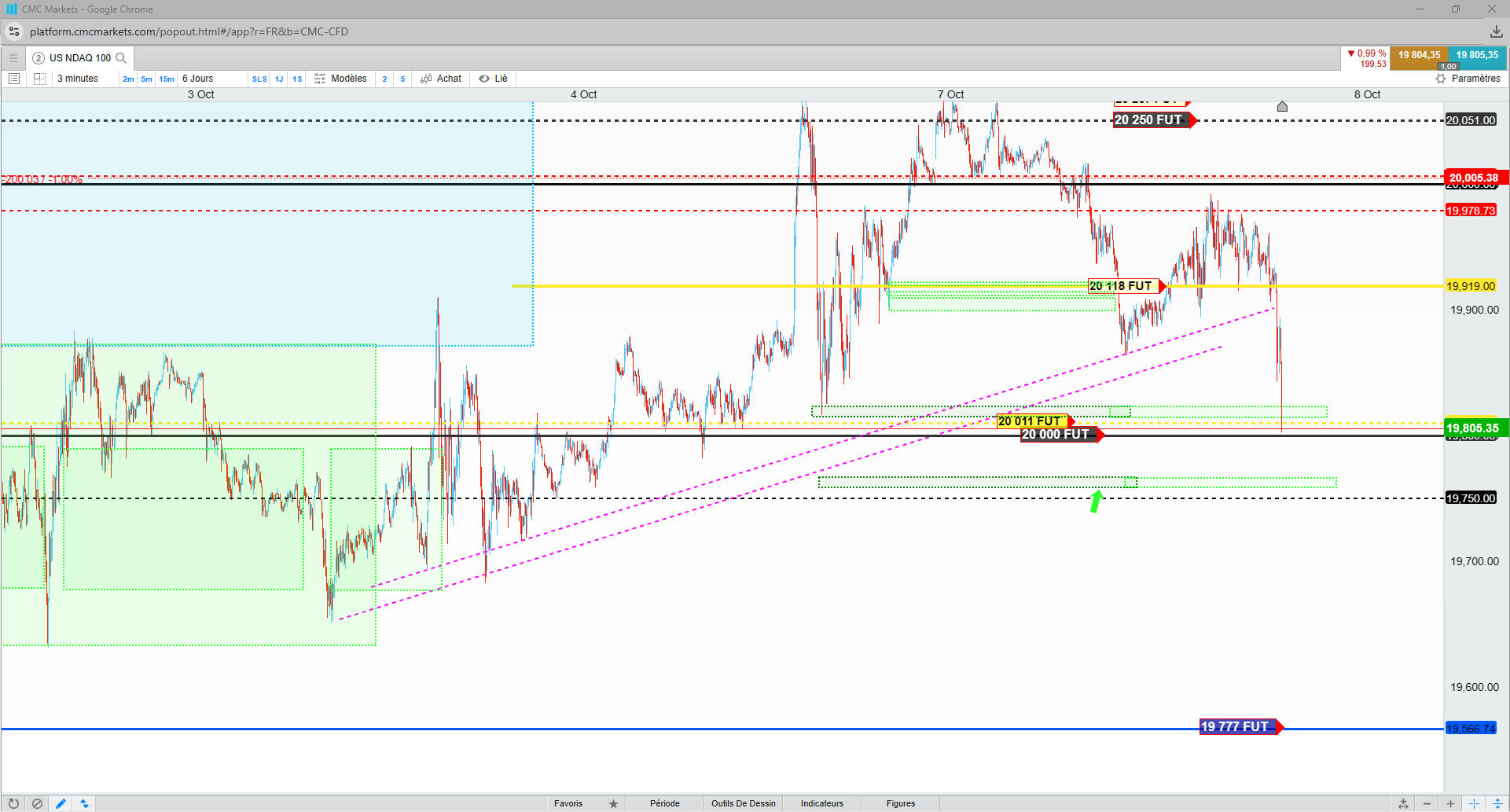Click the numbered 2 circle badge on the tab
Image resolution: width=1510 pixels, height=812 pixels.
coord(39,58)
